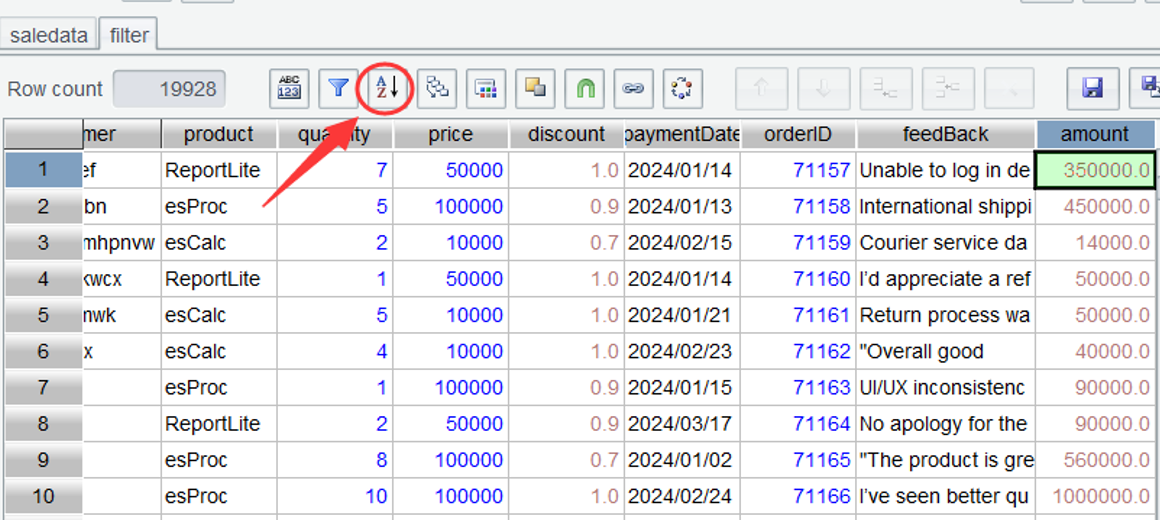1160x520 pixels.
Task: Click the amount column header
Action: pyautogui.click(x=1095, y=134)
